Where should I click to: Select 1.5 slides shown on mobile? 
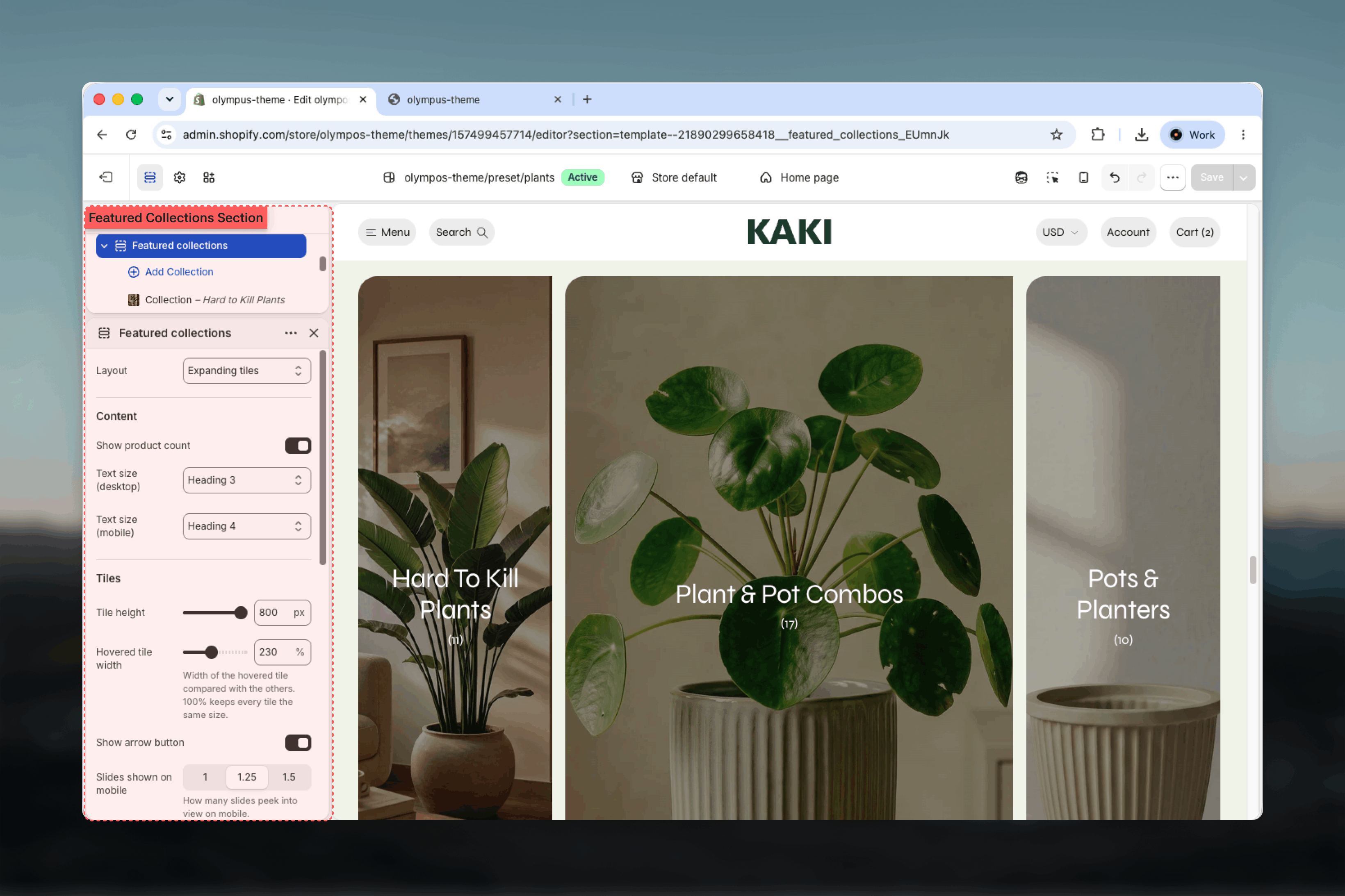(x=289, y=777)
